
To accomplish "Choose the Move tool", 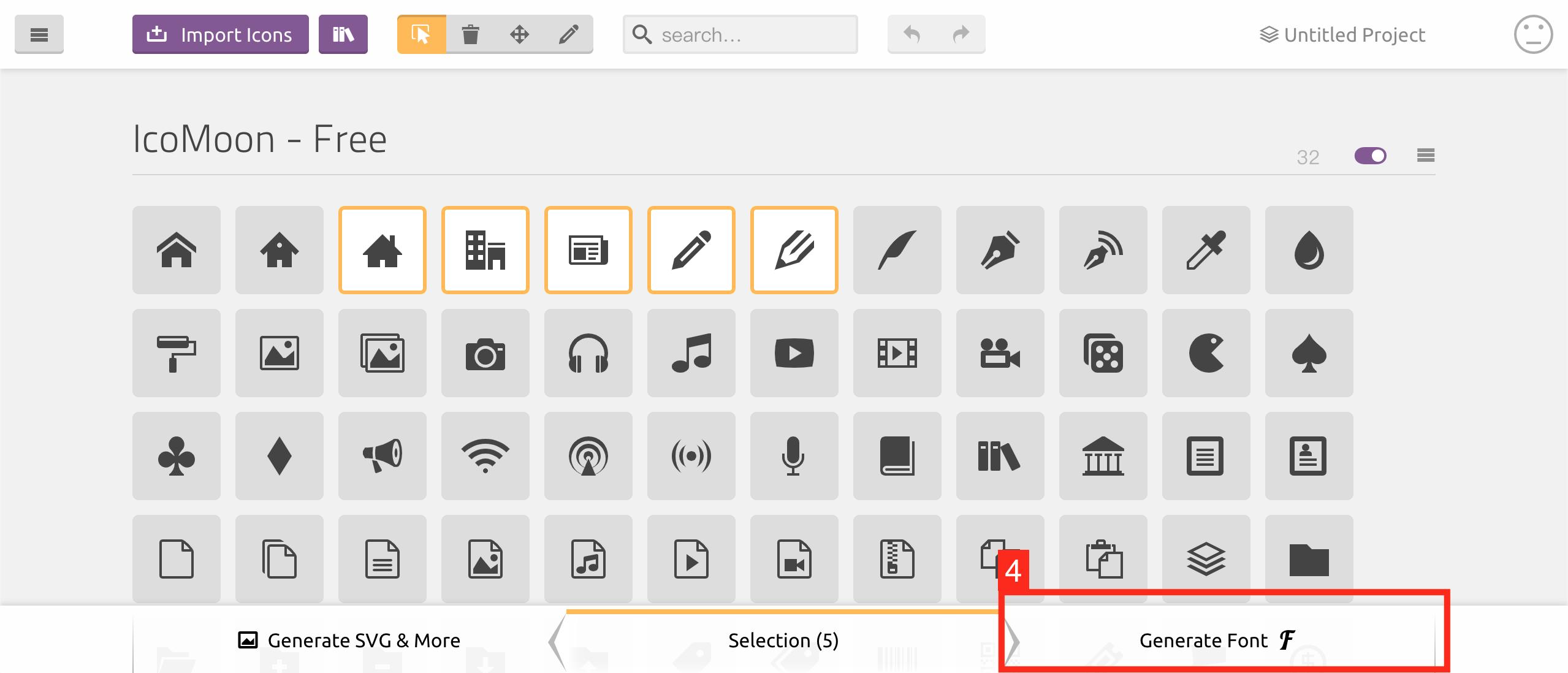I will coord(519,34).
